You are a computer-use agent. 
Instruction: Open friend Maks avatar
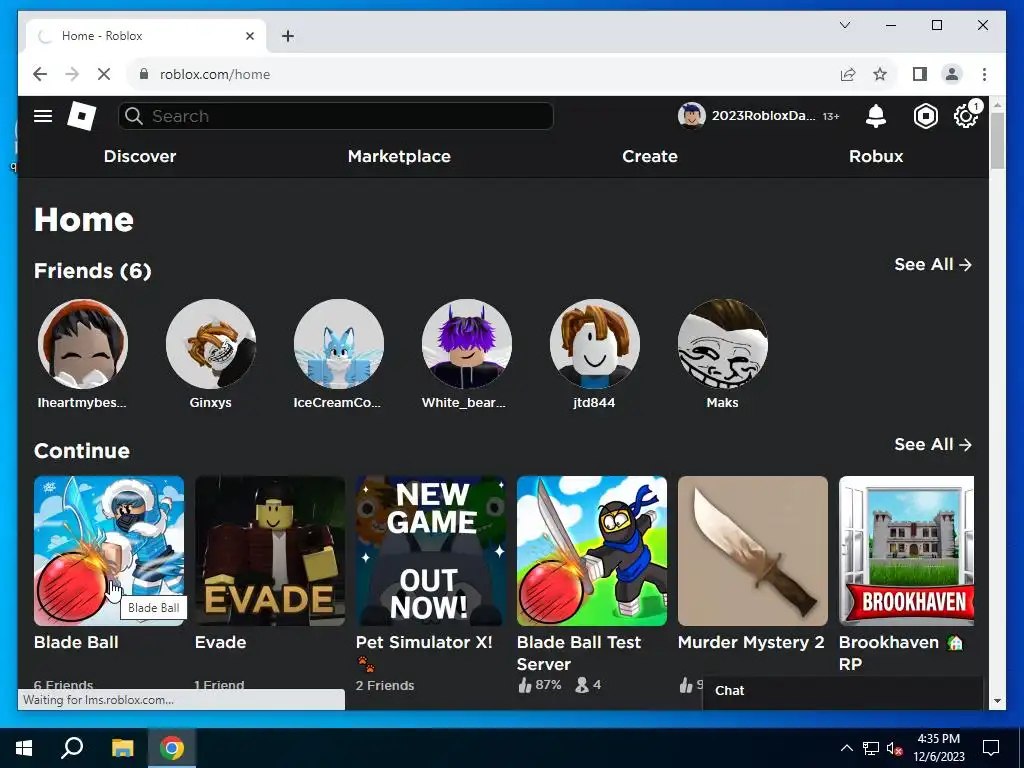tap(722, 344)
